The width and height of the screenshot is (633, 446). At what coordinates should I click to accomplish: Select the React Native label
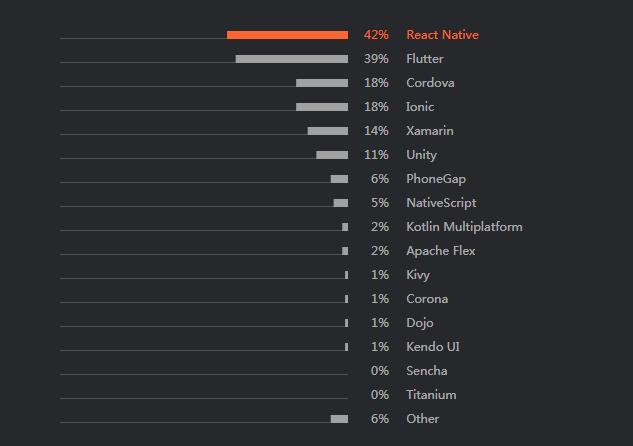[x=442, y=35]
